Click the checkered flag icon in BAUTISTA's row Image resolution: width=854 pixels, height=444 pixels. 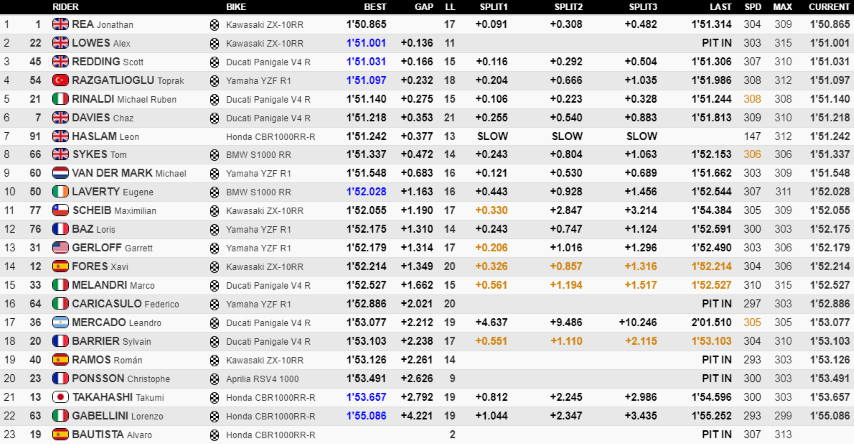(214, 434)
